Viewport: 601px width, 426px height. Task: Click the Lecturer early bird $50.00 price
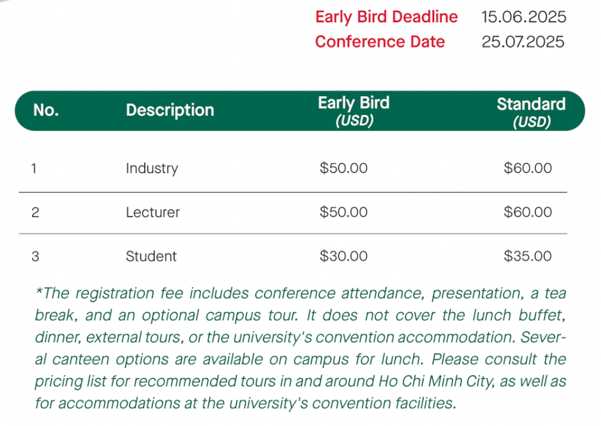point(343,212)
